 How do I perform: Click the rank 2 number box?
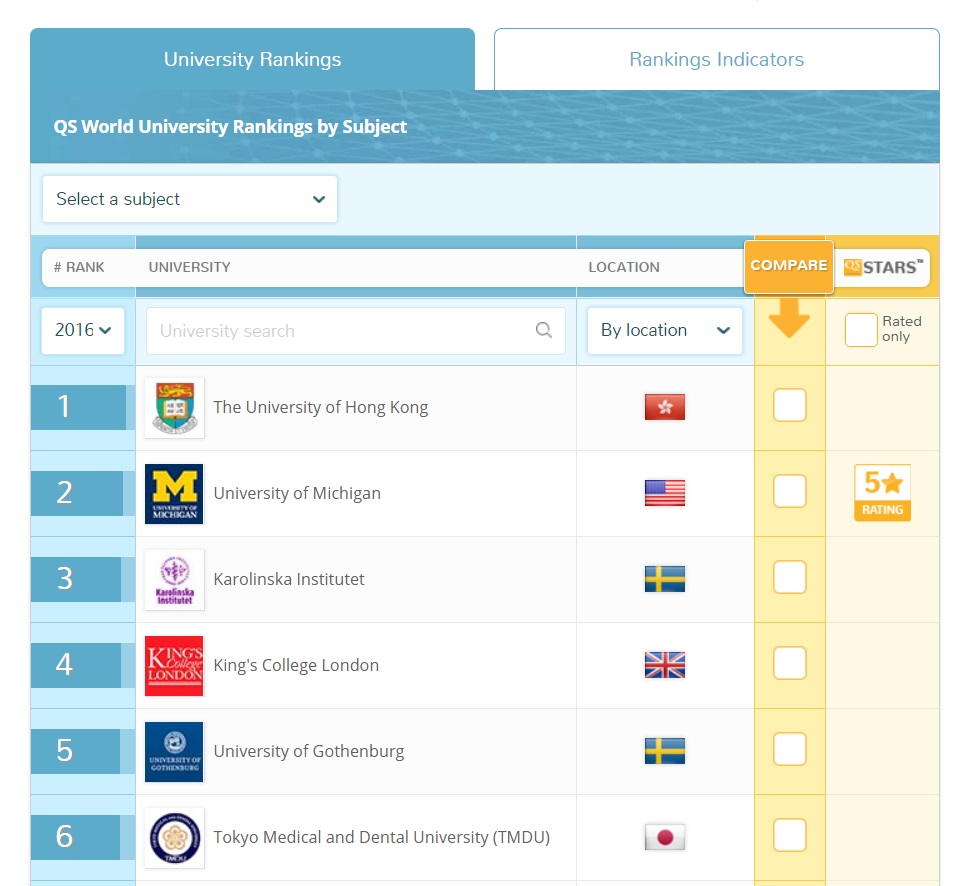tap(77, 493)
